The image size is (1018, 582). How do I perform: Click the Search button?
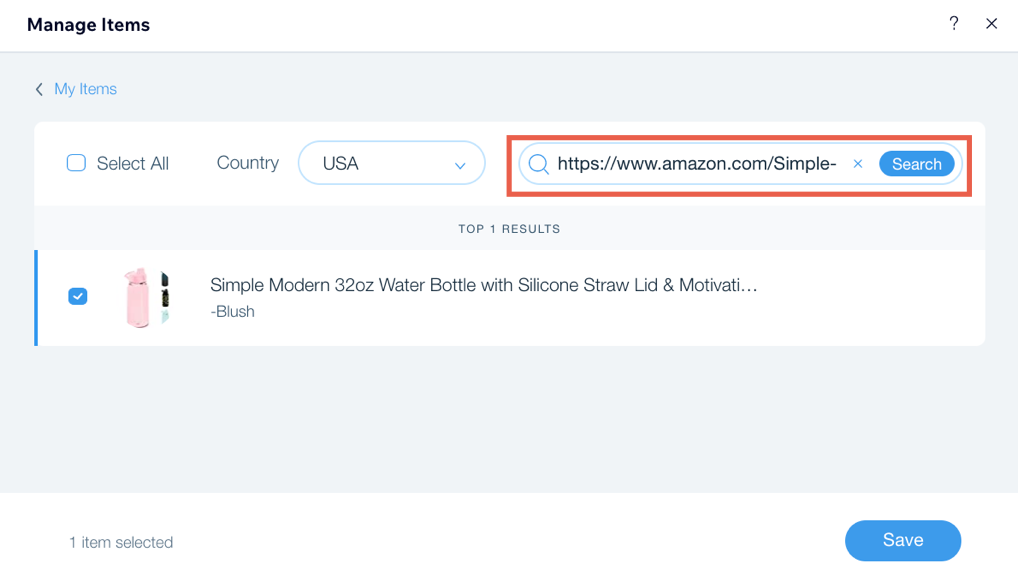click(916, 164)
